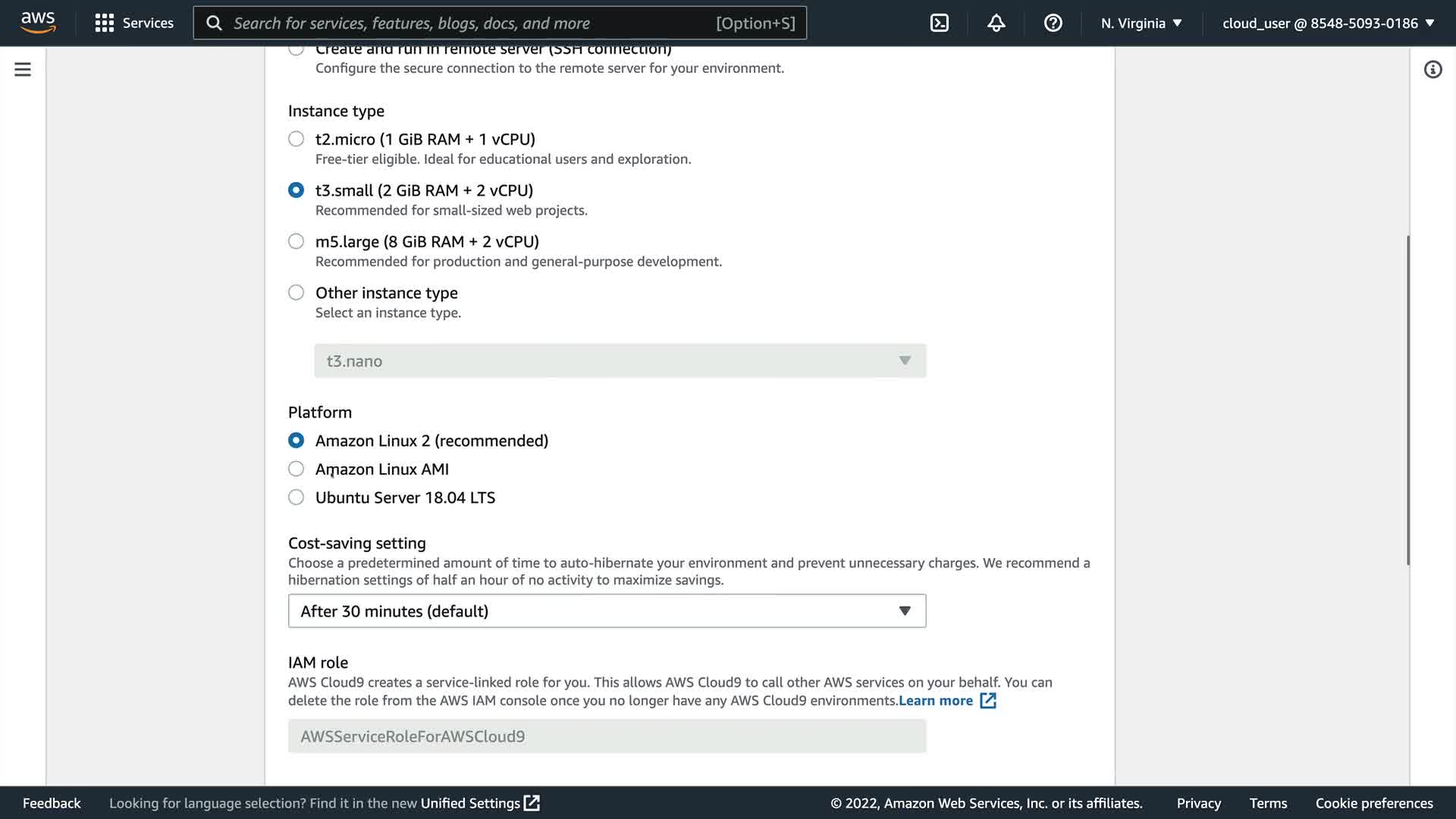
Task: Open the info panel icon
Action: 1432,70
